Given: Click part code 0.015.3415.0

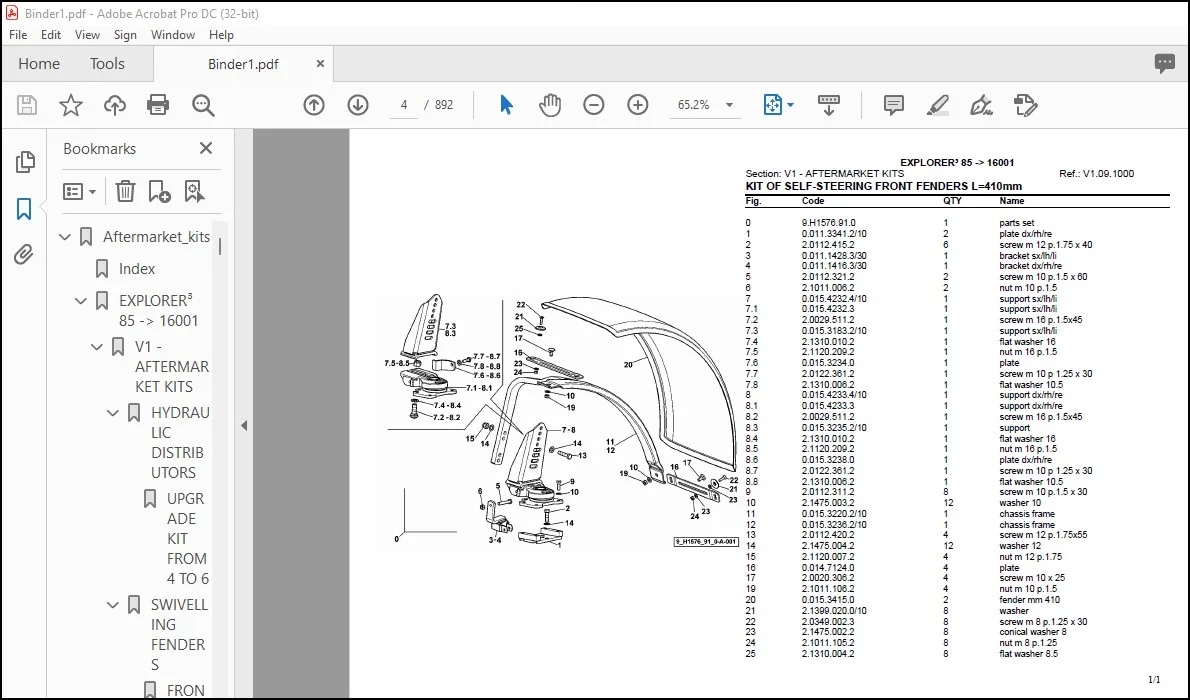Looking at the screenshot, I should [x=828, y=600].
